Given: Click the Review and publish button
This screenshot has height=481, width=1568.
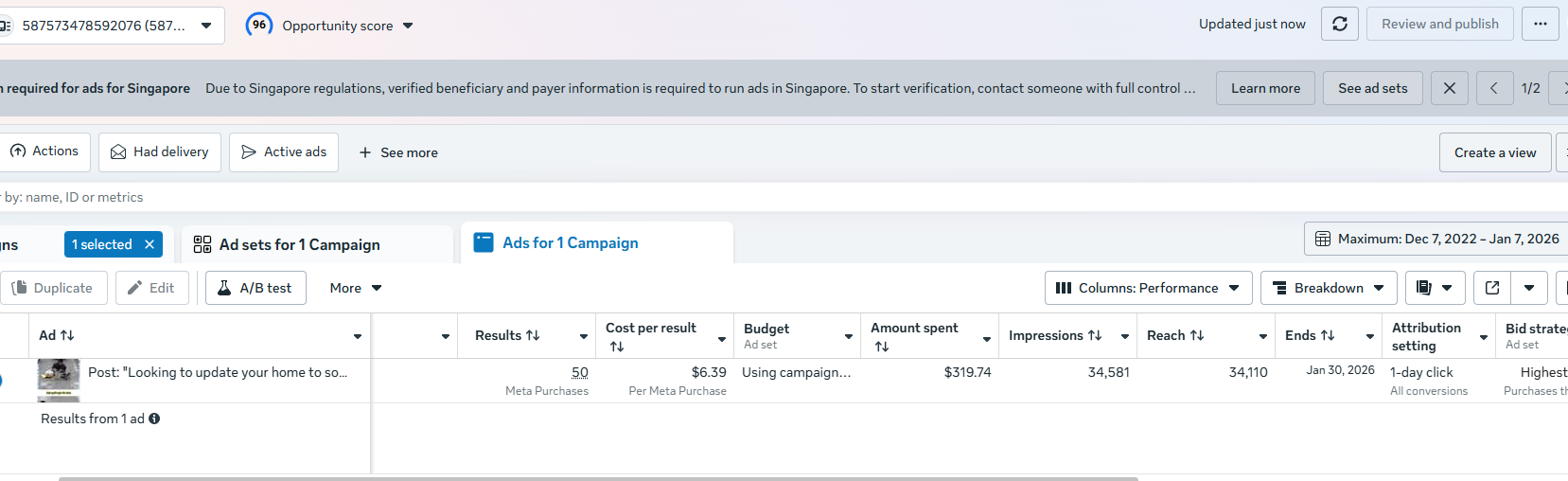Looking at the screenshot, I should click(1439, 24).
